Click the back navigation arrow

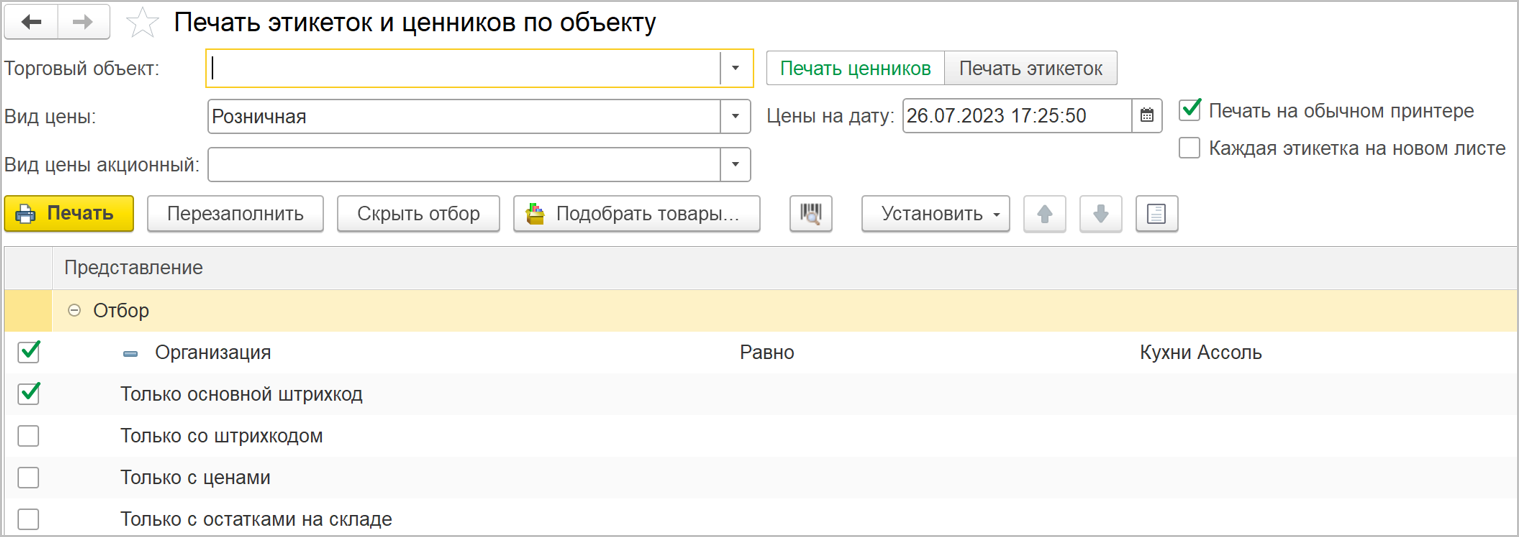(32, 23)
